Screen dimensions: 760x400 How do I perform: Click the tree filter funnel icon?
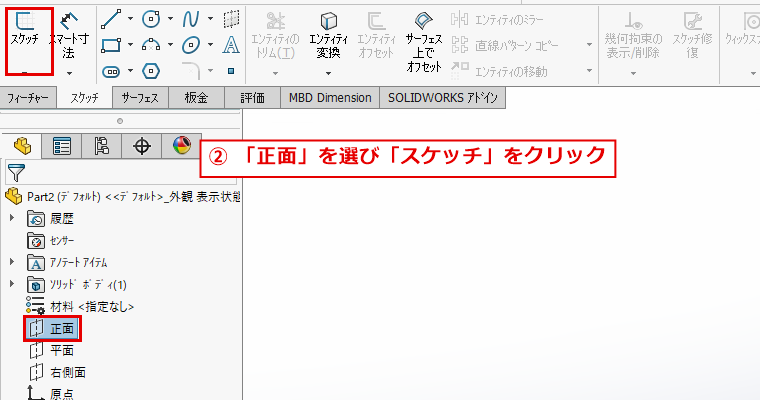[16, 173]
